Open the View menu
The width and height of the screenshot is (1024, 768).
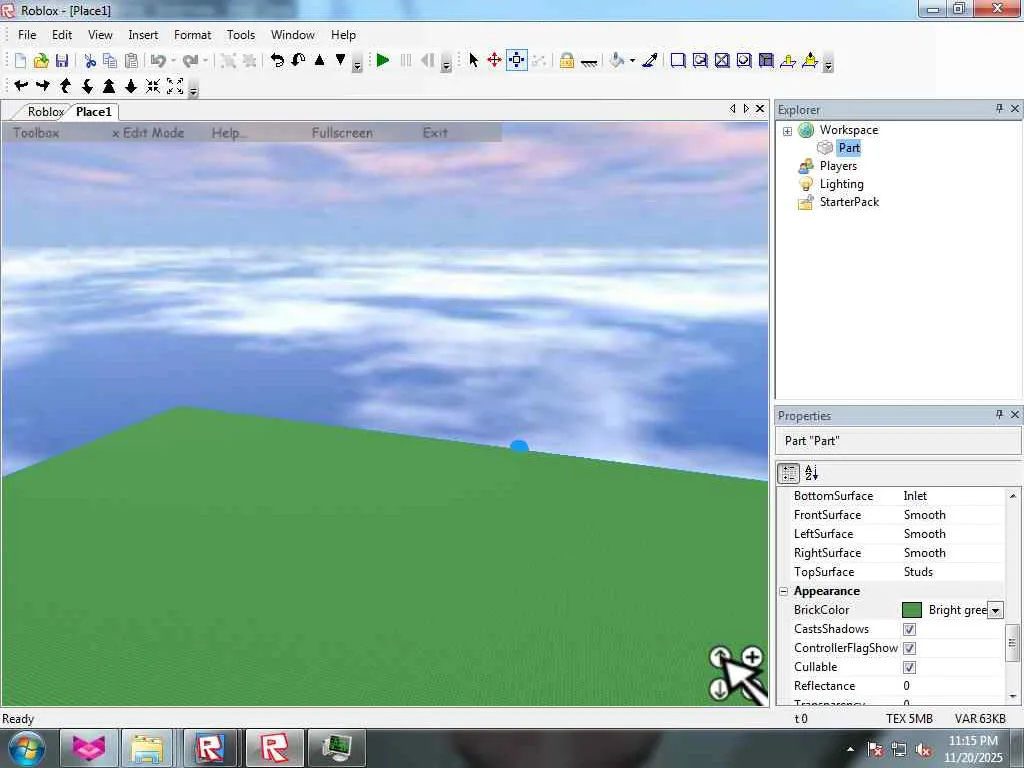pyautogui.click(x=100, y=35)
